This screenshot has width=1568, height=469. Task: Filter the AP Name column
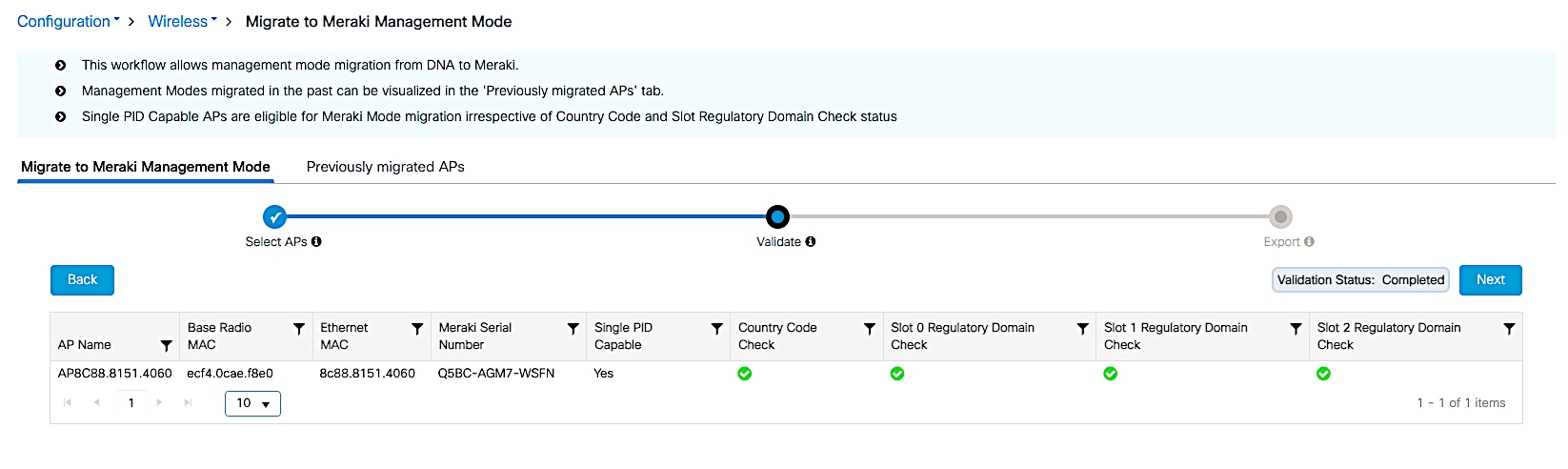(x=166, y=345)
